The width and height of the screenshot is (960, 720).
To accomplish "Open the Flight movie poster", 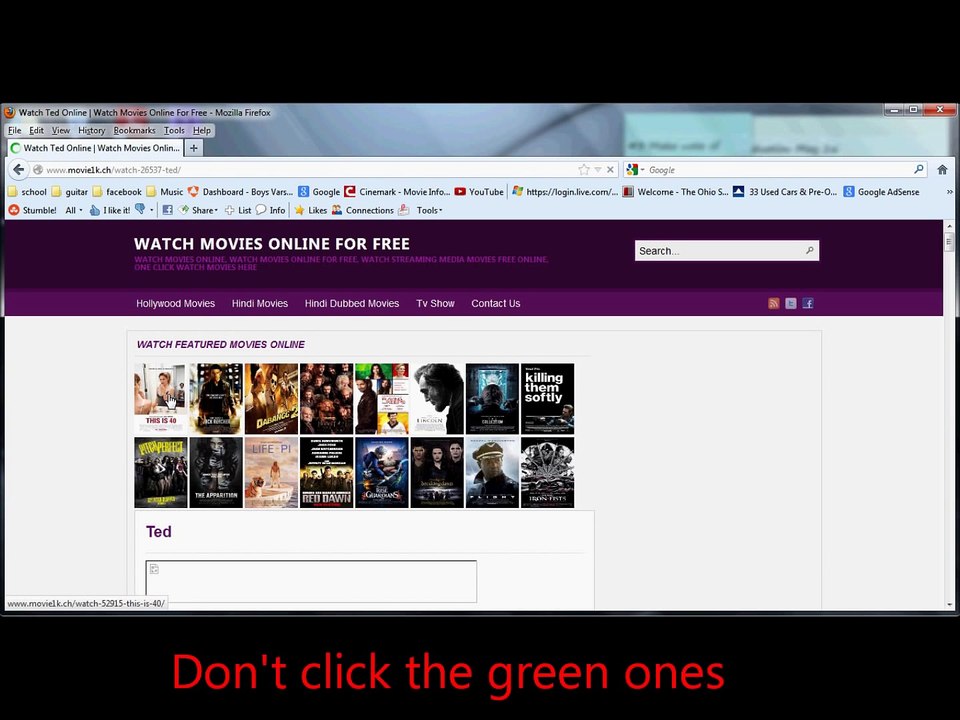I will pos(492,472).
